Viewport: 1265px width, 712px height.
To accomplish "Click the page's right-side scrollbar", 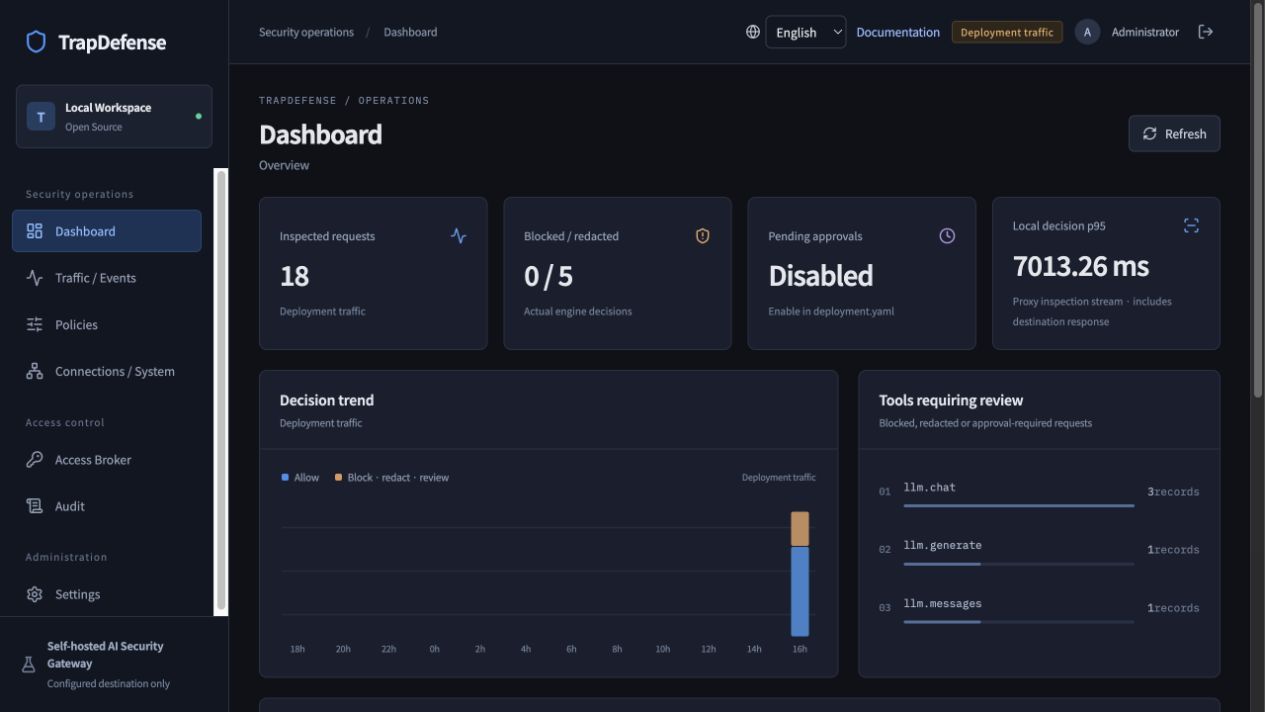I will [1258, 200].
